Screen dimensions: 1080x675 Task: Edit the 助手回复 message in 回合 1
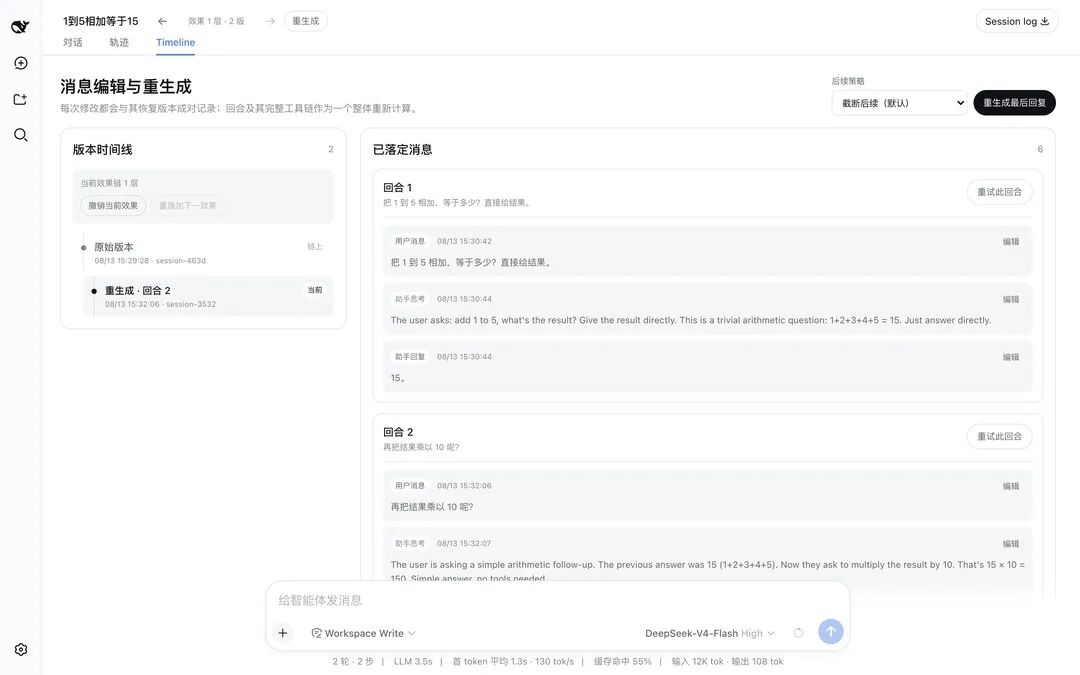pos(1010,357)
